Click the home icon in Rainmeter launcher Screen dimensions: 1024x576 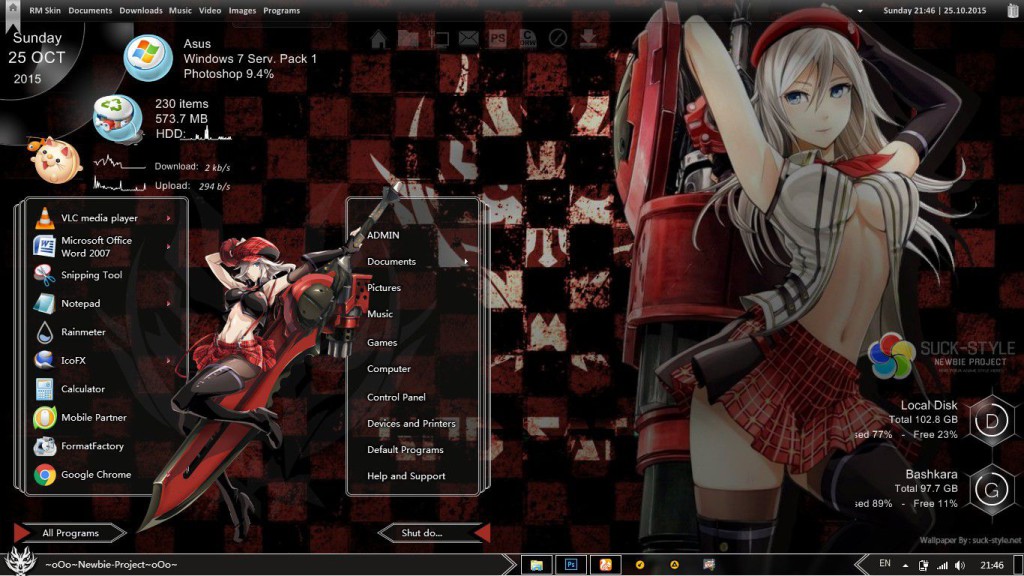(x=379, y=39)
